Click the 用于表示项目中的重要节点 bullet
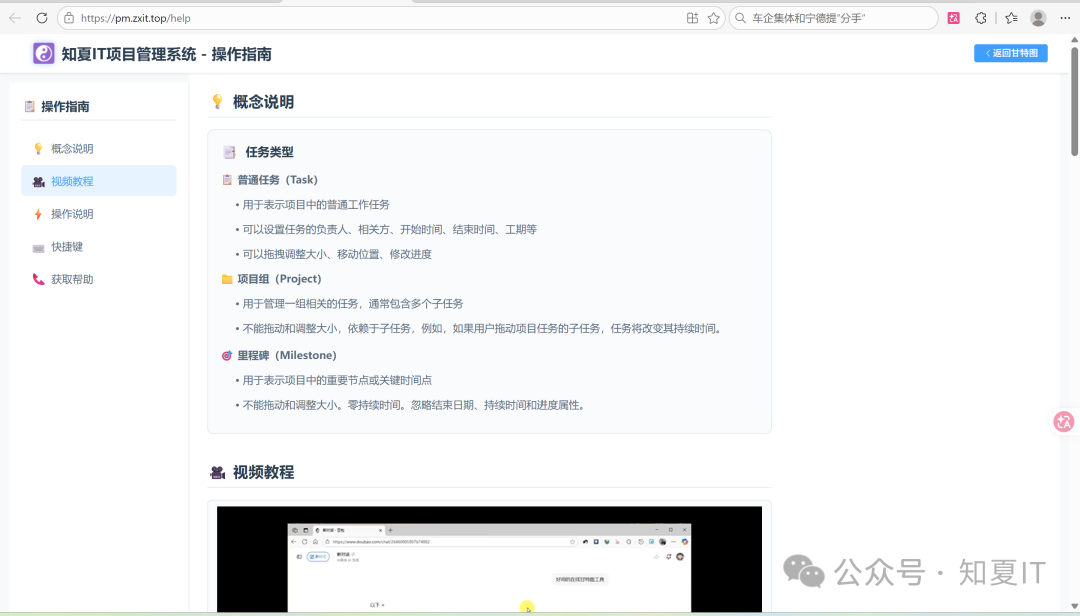The height and width of the screenshot is (616, 1080). click(338, 380)
